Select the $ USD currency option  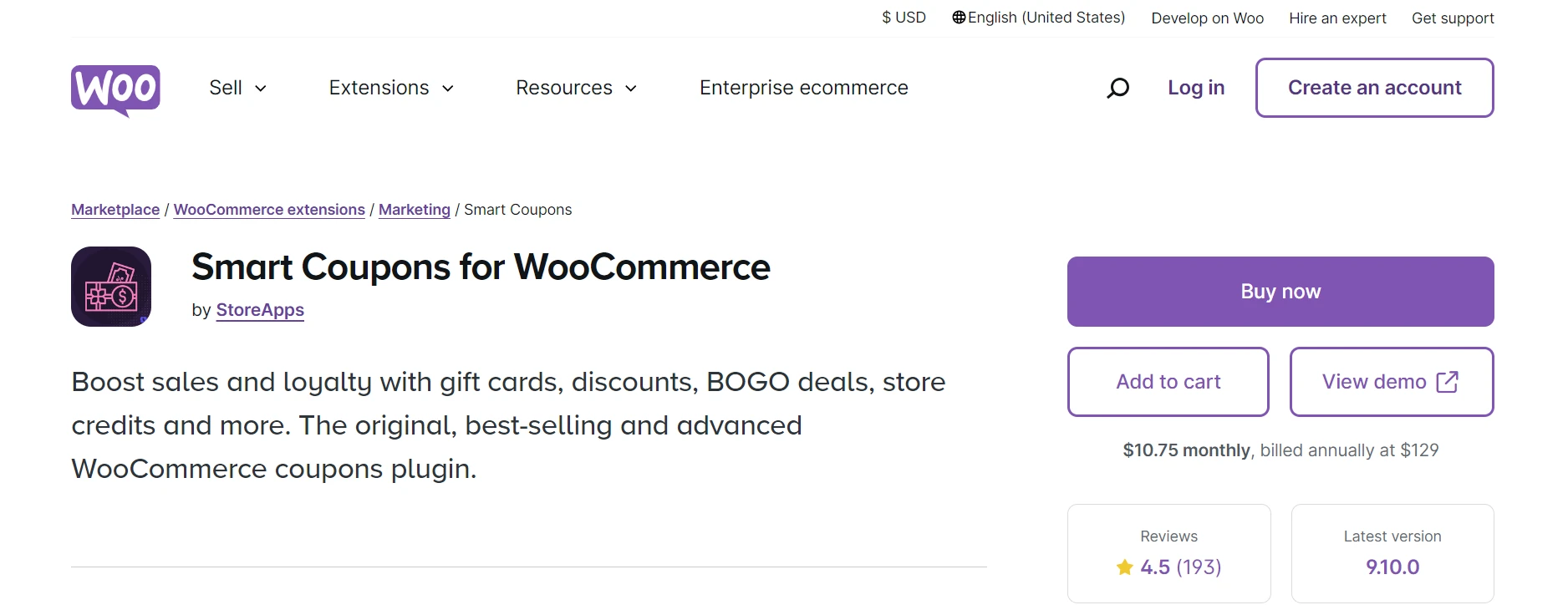click(x=904, y=18)
